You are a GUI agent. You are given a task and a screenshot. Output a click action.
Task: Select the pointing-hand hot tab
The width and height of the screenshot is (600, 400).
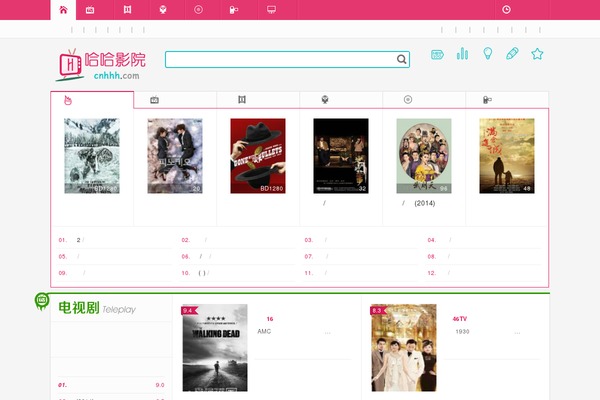click(x=92, y=100)
